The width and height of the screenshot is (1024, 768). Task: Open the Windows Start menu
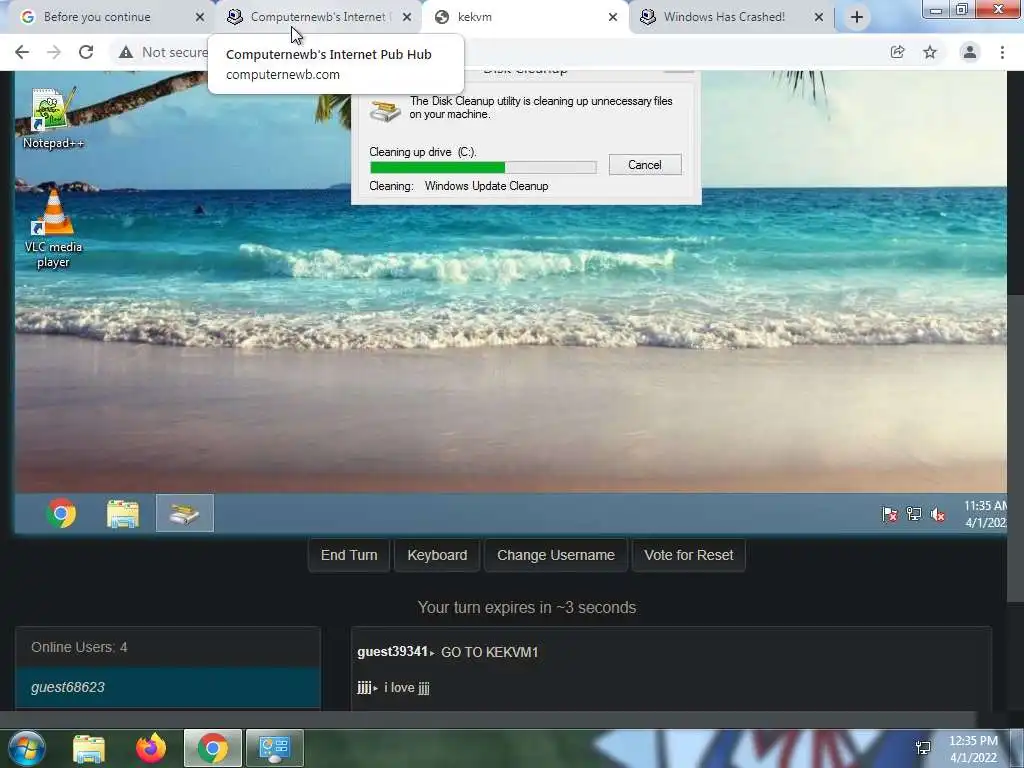27,748
